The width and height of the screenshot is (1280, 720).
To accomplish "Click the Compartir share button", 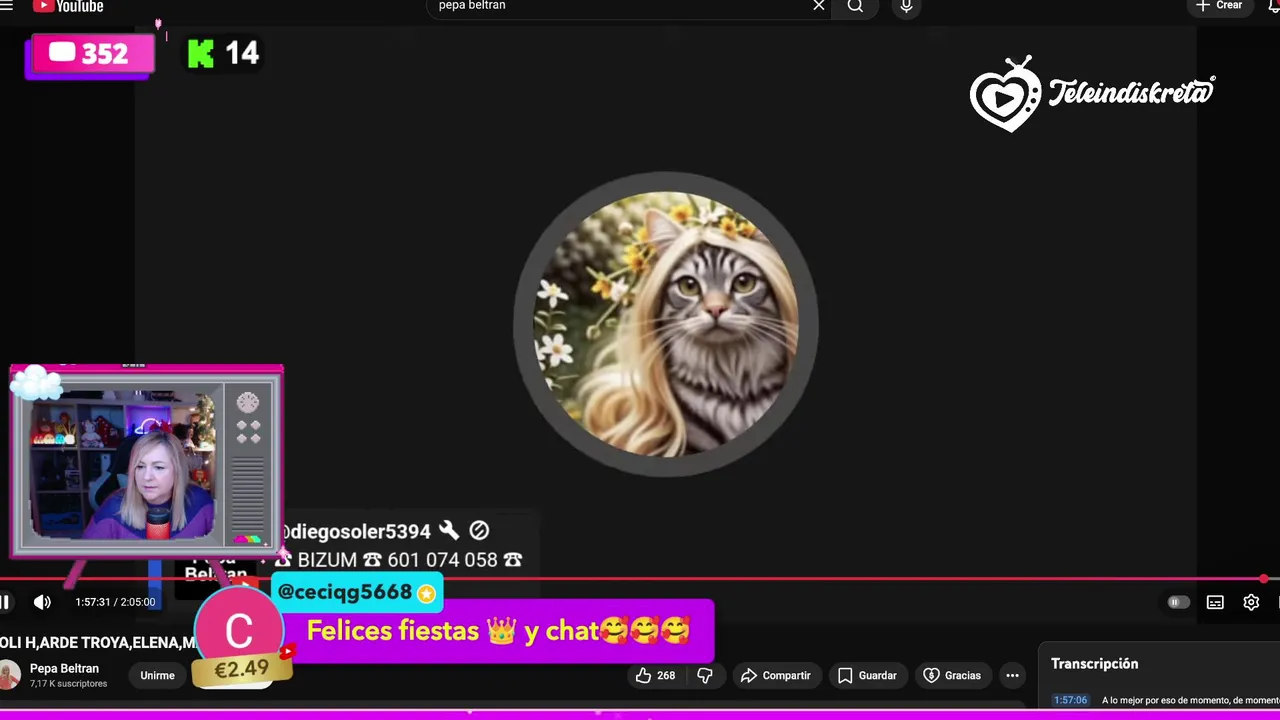I will (776, 676).
